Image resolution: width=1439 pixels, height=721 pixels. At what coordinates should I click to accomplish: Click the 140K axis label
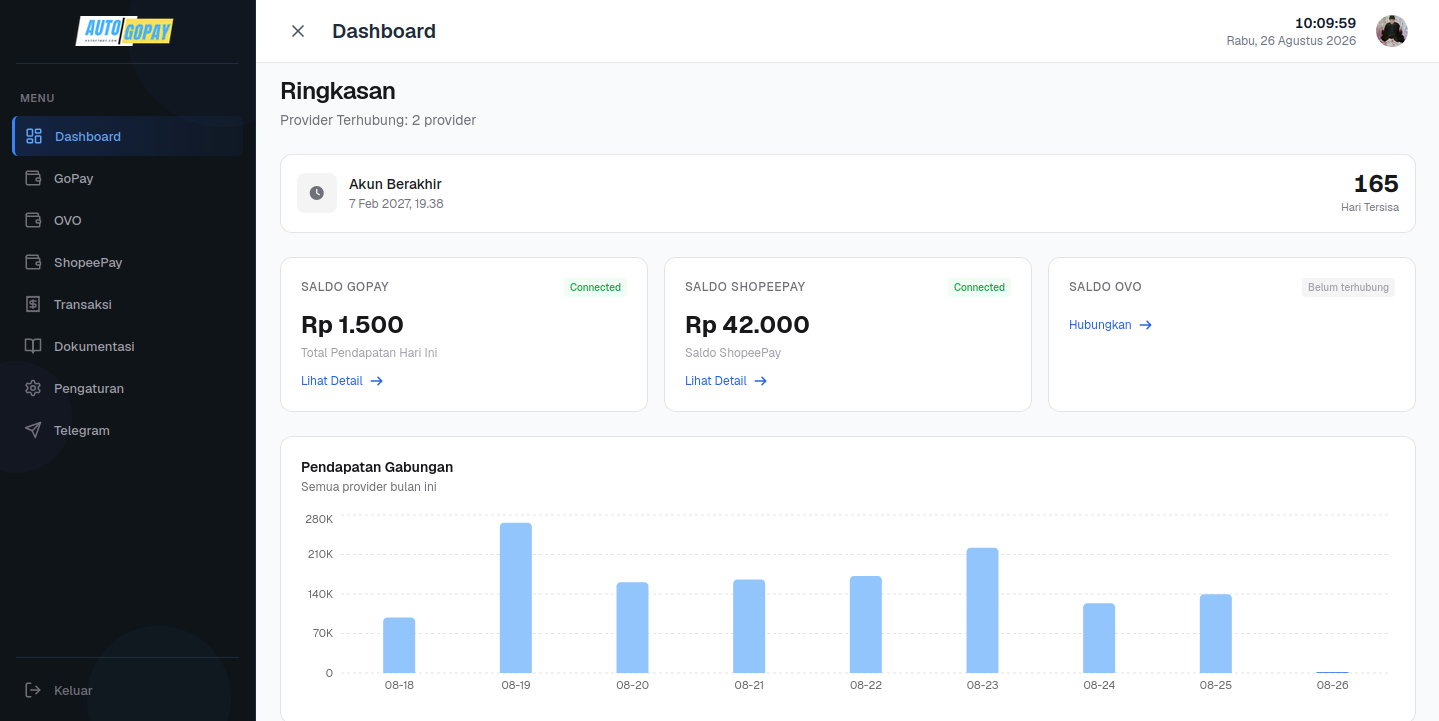[320, 594]
